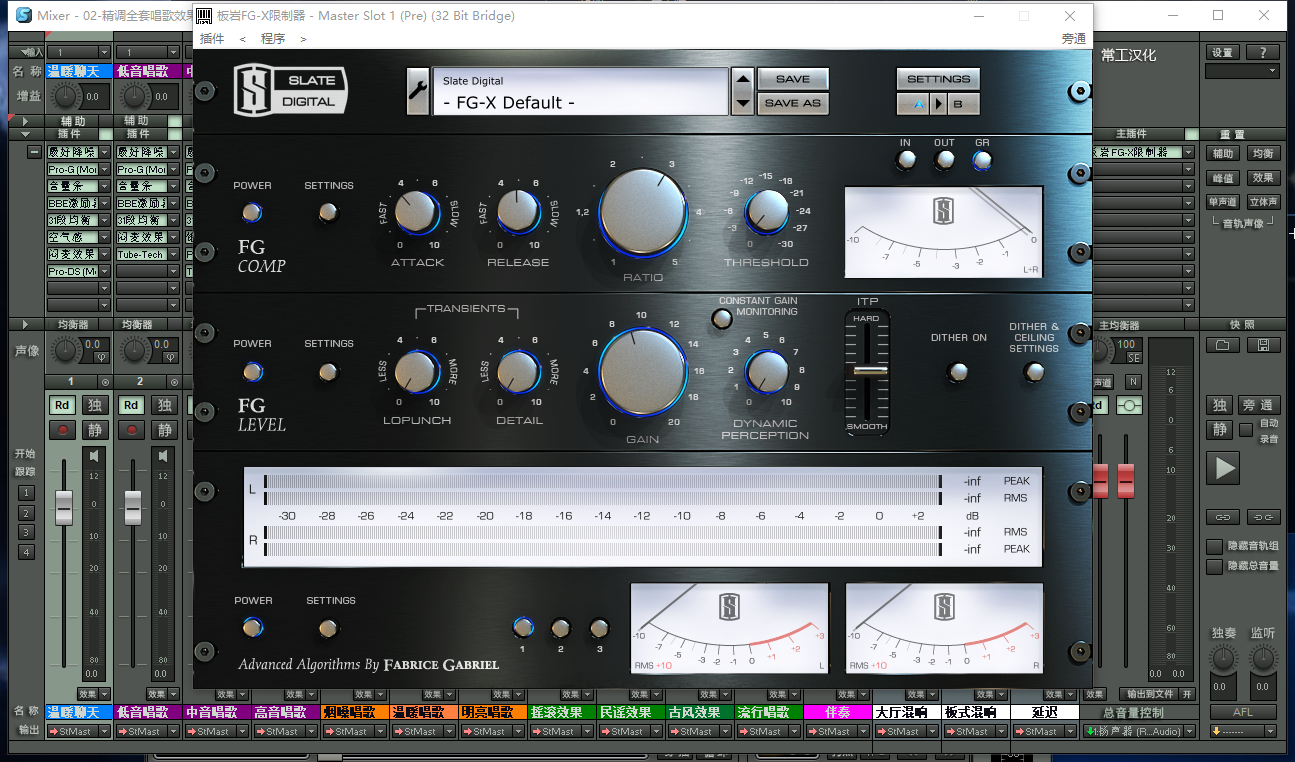The image size is (1295, 762).
Task: Select meter mode button 1
Action: (523, 628)
